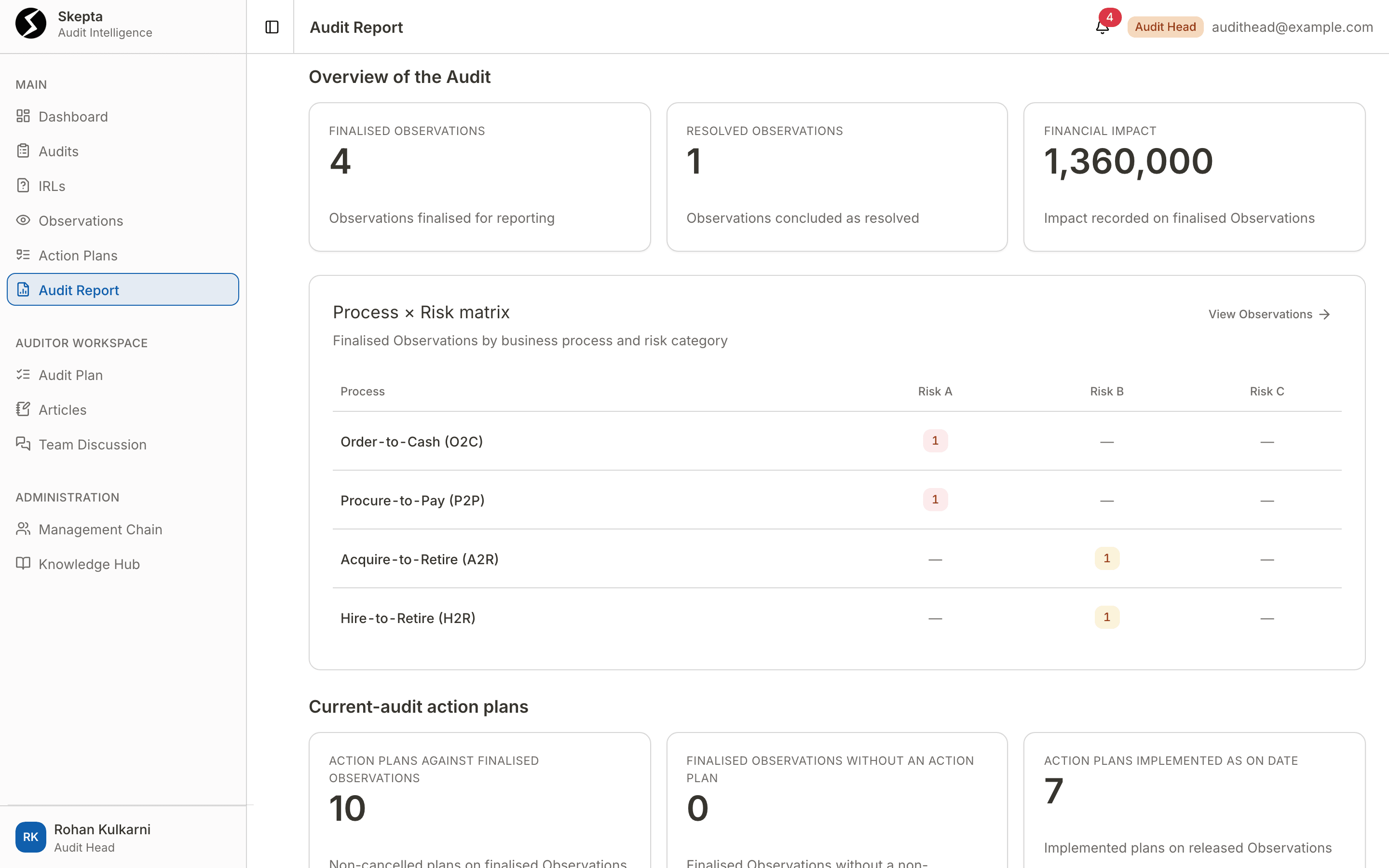
Task: Click the Hire-to-Retire (H2R) process name
Action: coord(408,618)
